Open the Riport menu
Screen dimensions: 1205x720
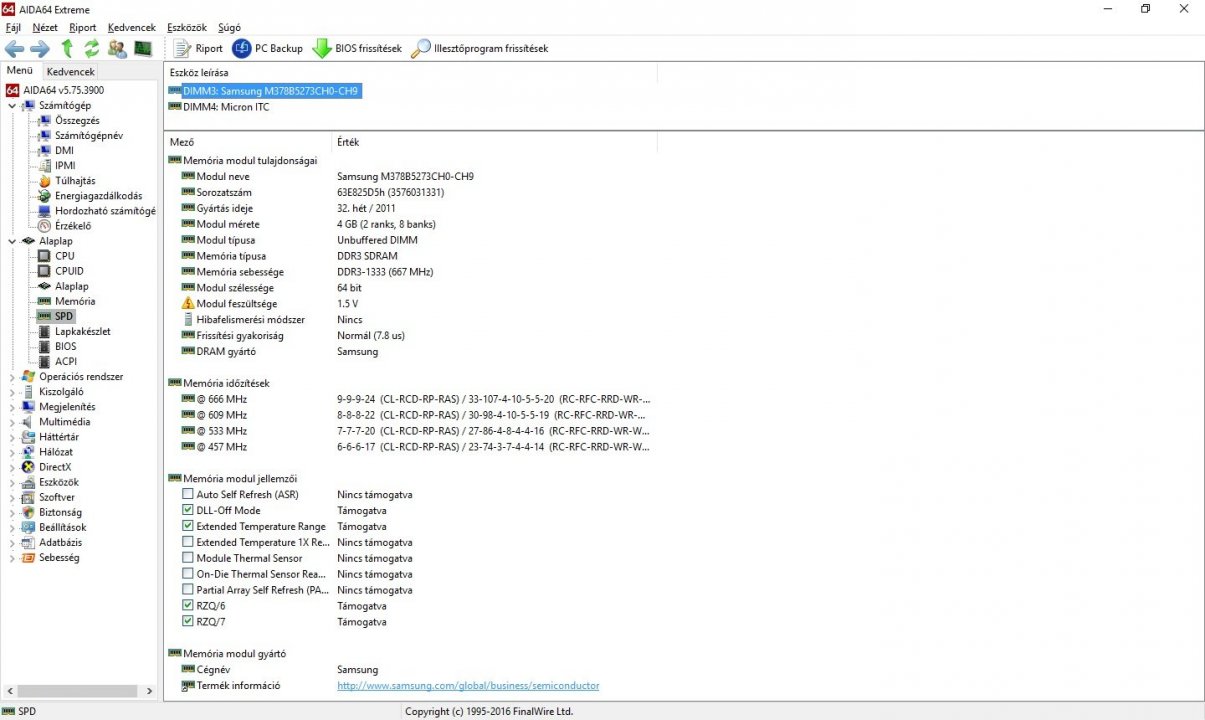pyautogui.click(x=83, y=27)
